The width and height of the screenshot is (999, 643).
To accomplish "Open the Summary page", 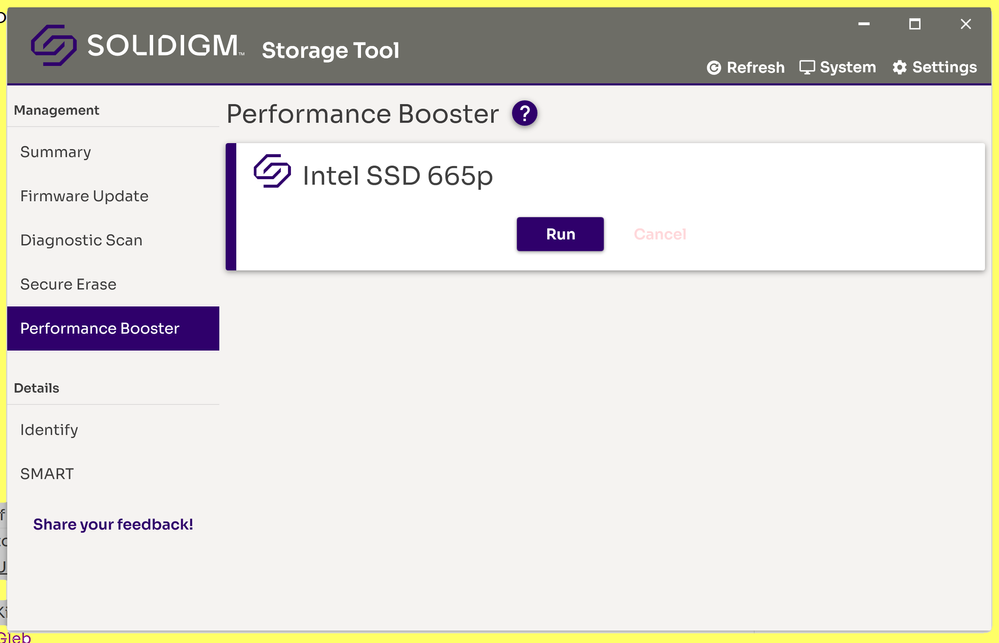I will pyautogui.click(x=56, y=152).
